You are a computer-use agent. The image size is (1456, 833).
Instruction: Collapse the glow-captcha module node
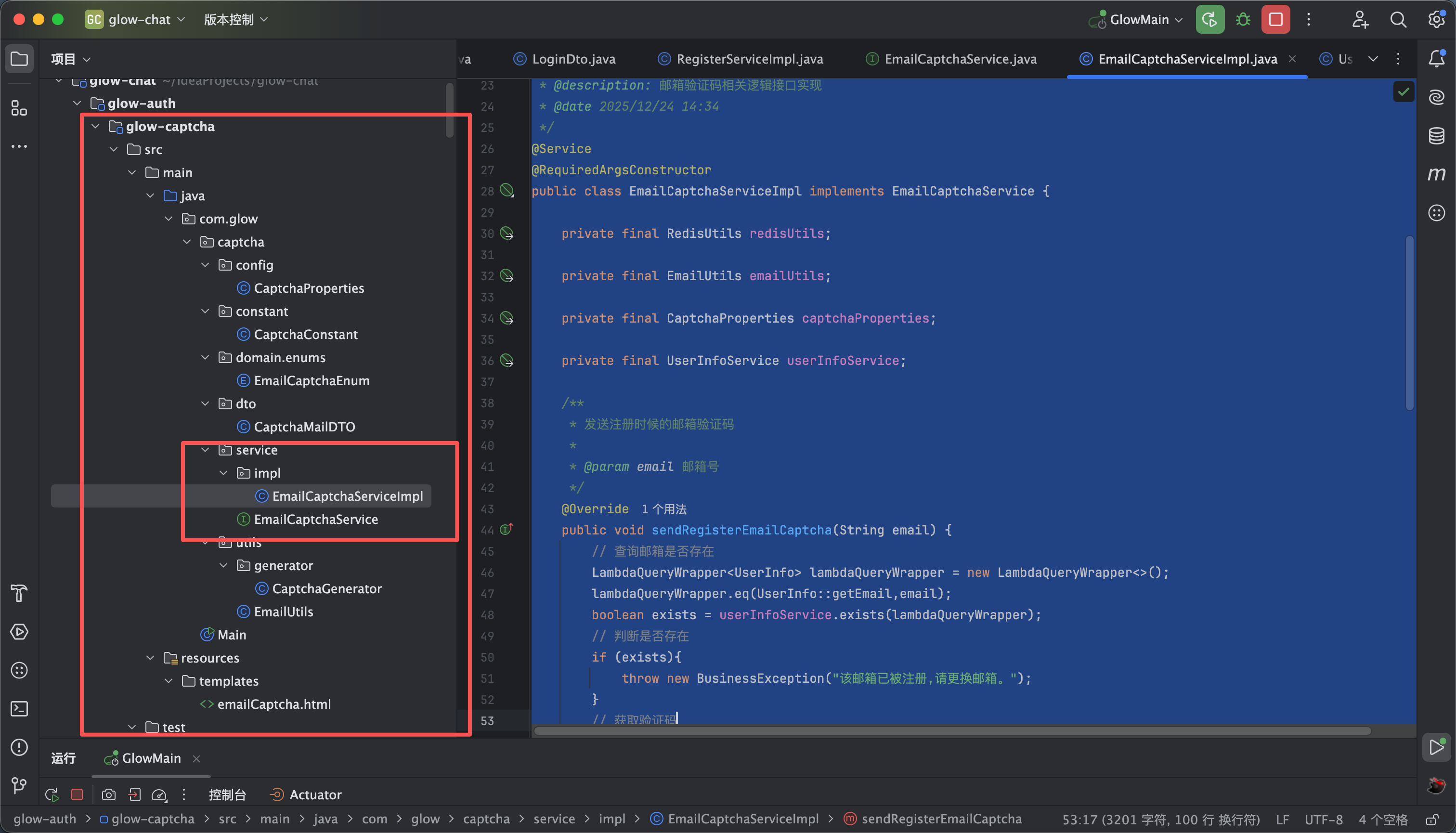[x=95, y=127]
